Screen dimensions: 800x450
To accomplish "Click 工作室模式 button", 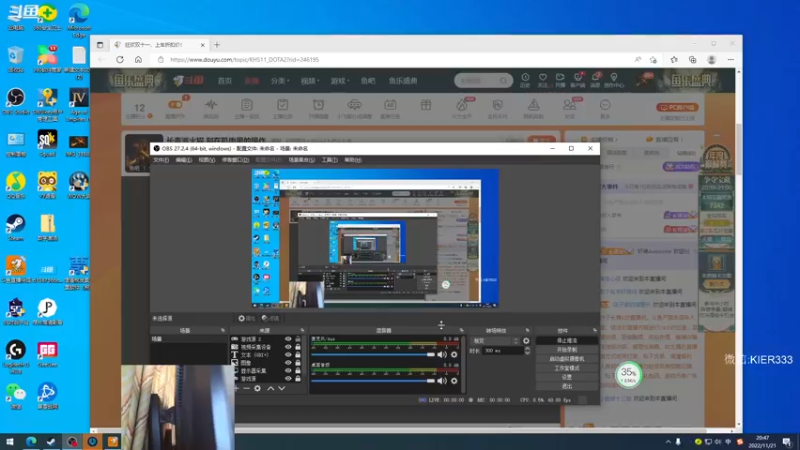I will click(x=566, y=368).
